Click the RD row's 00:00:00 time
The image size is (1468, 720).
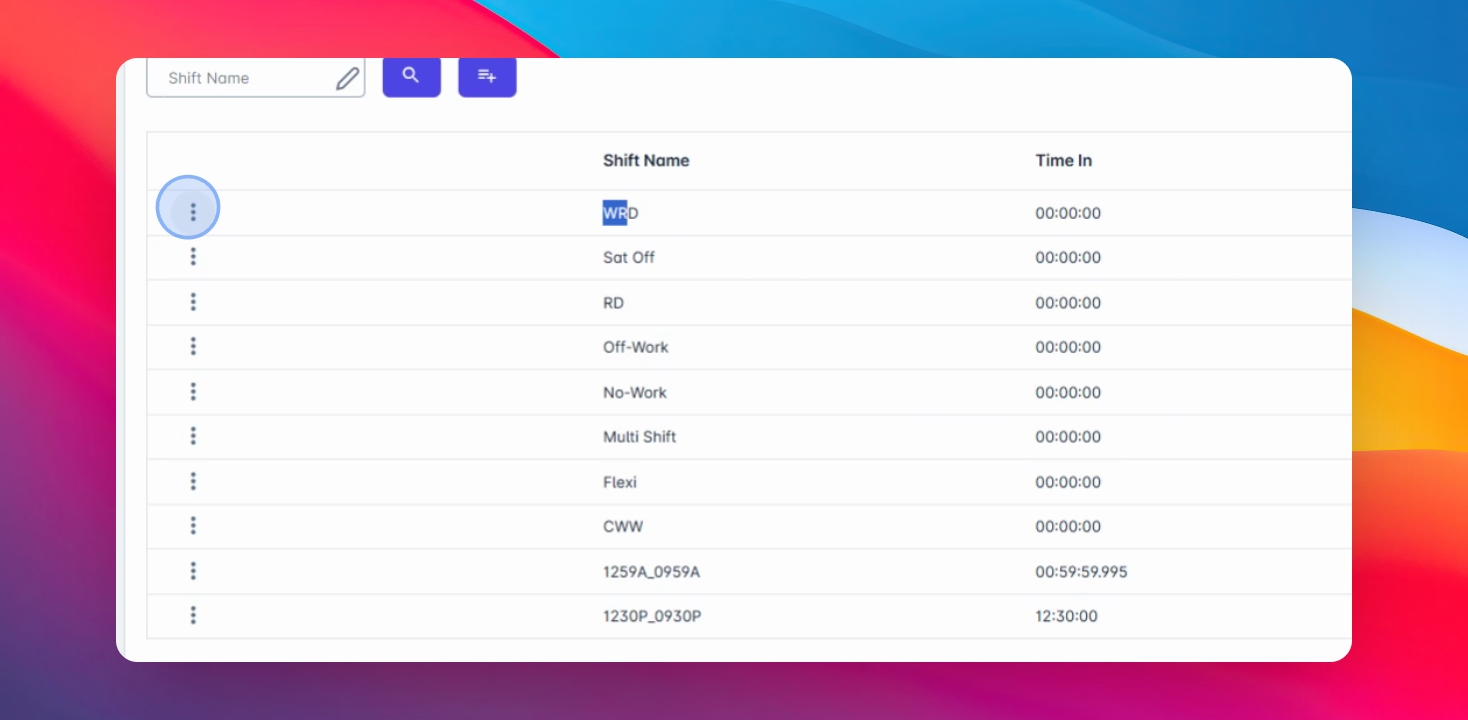1068,303
